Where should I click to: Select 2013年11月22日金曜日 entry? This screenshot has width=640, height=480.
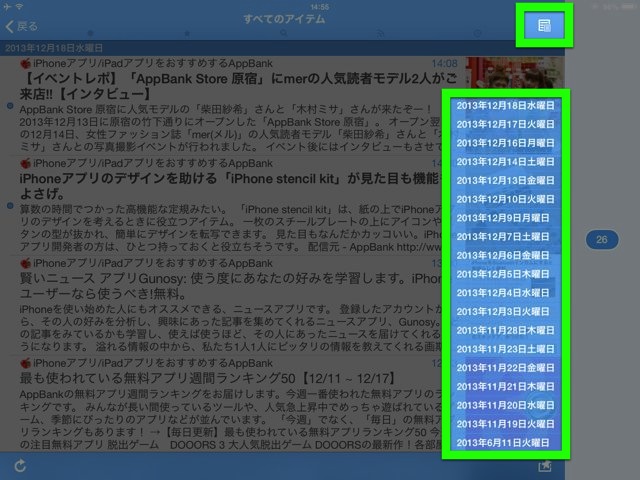pos(505,368)
